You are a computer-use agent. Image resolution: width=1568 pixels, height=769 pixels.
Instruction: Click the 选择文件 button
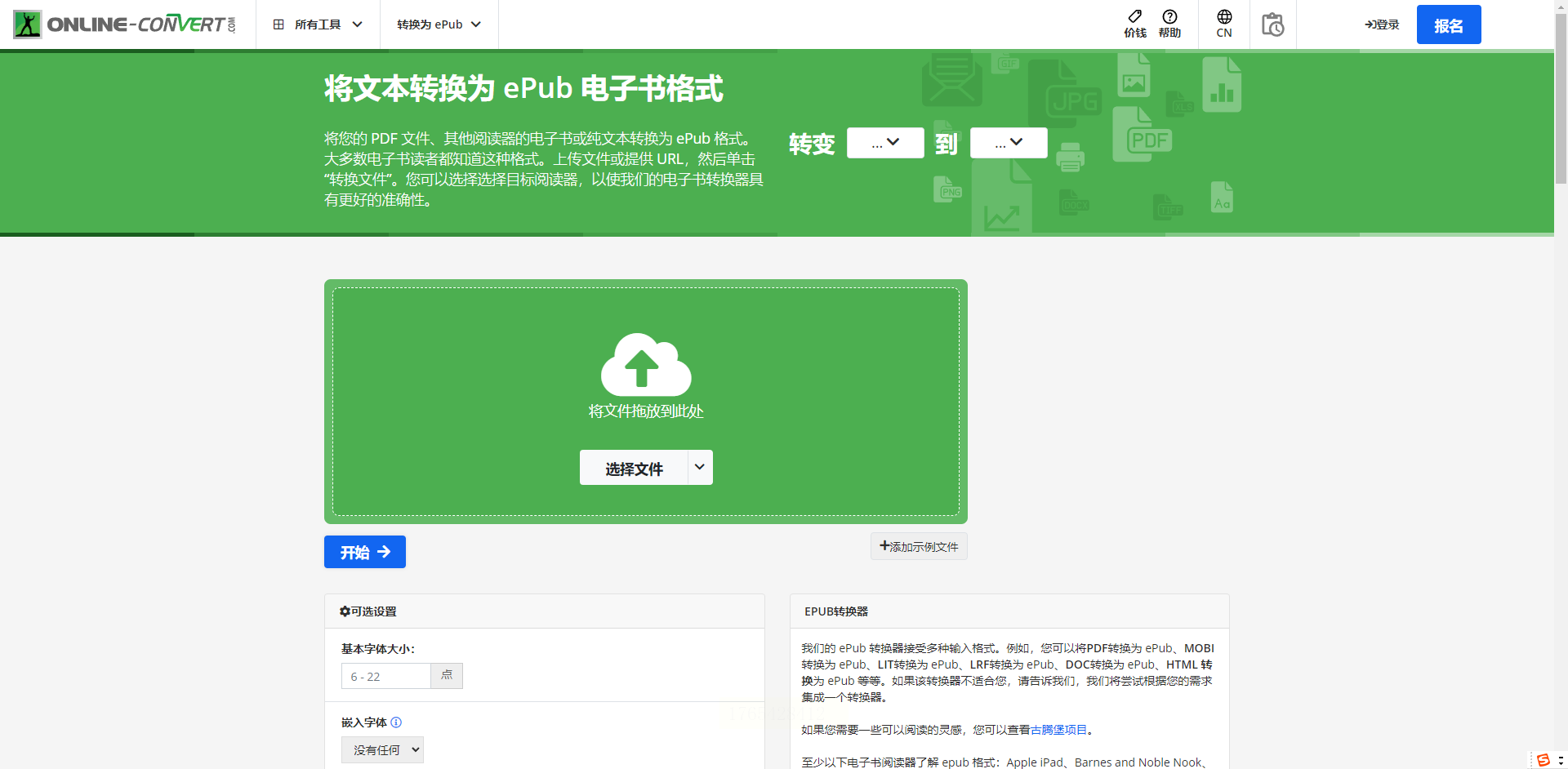pos(634,468)
